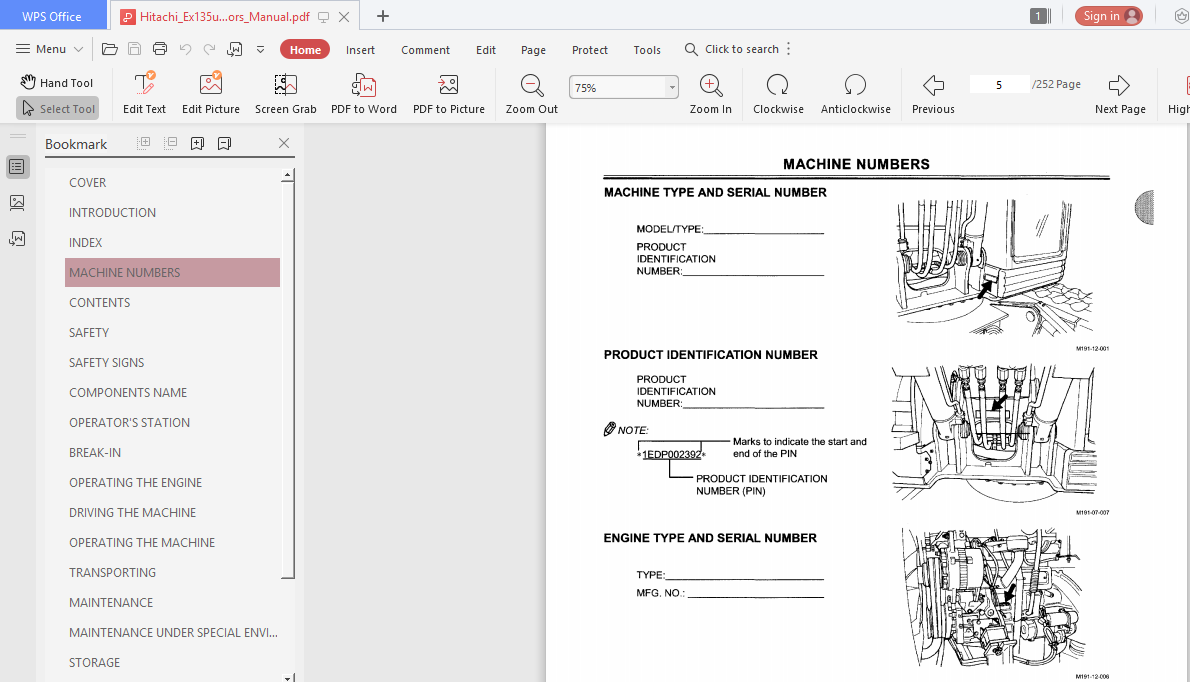Toggle the Bookmark sidebar panel icon
The height and width of the screenshot is (682, 1190).
click(x=17, y=167)
